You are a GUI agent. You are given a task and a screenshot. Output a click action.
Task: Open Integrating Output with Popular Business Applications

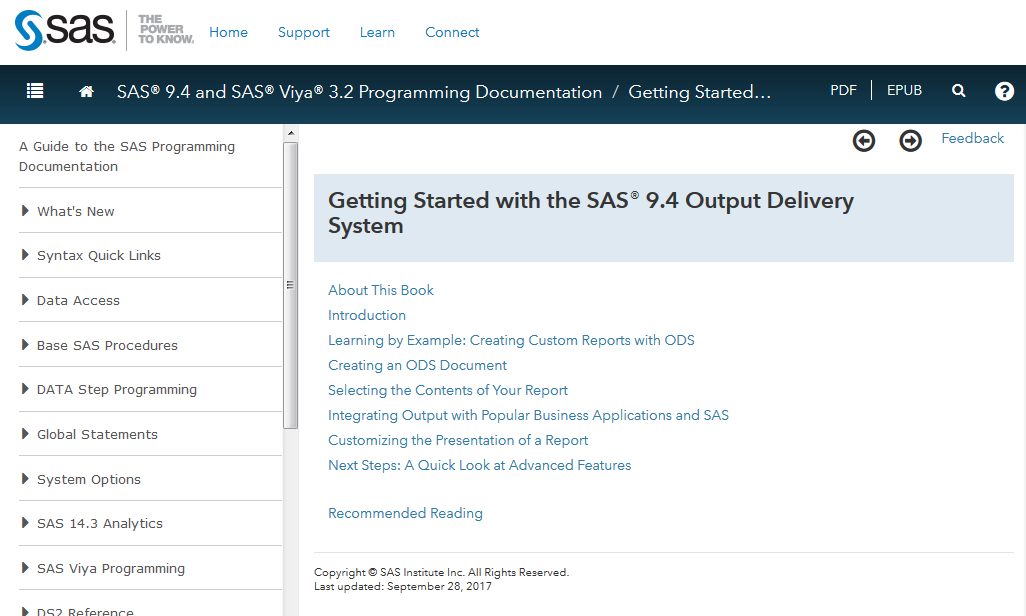528,415
